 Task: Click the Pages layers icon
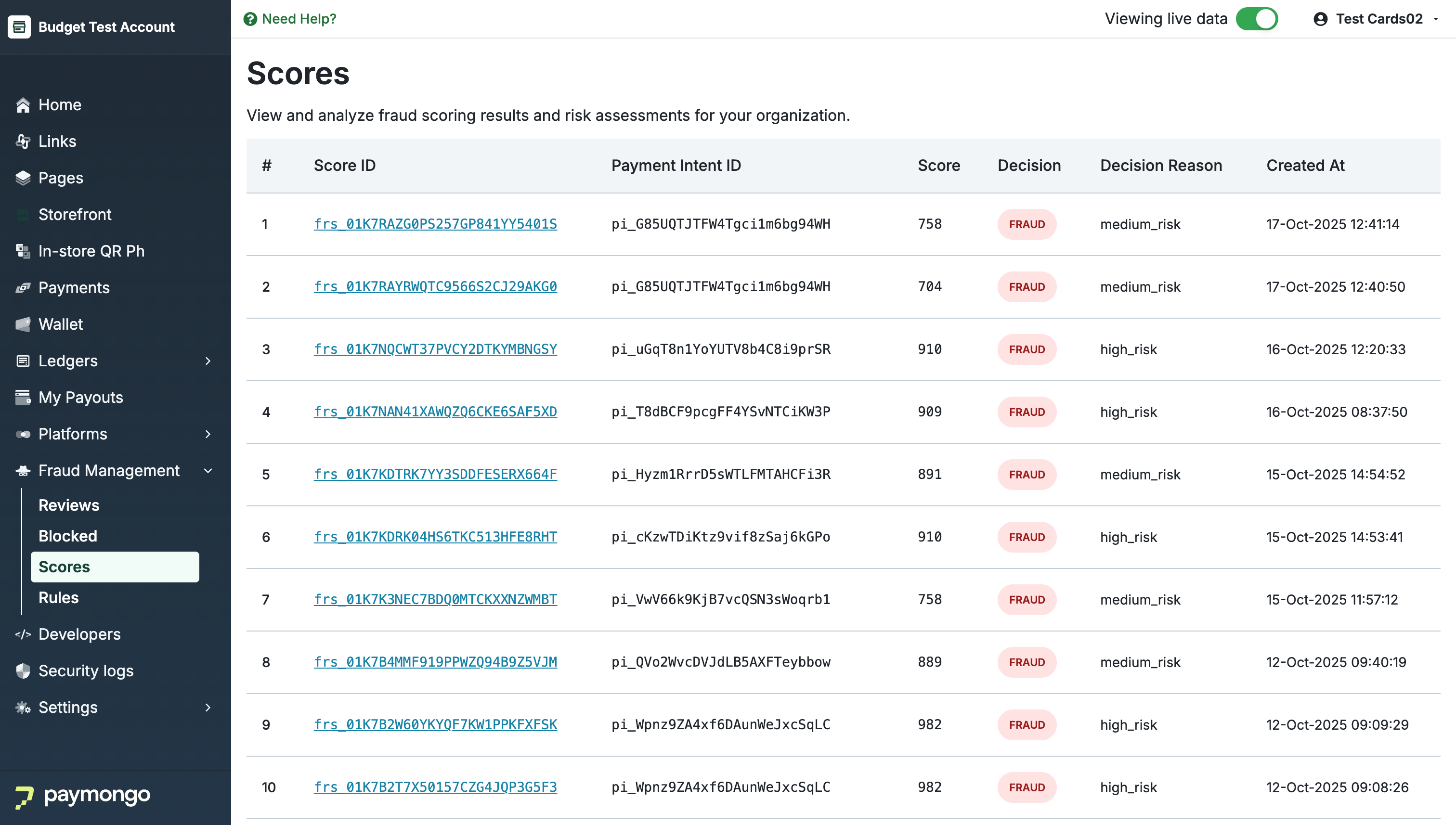point(23,178)
